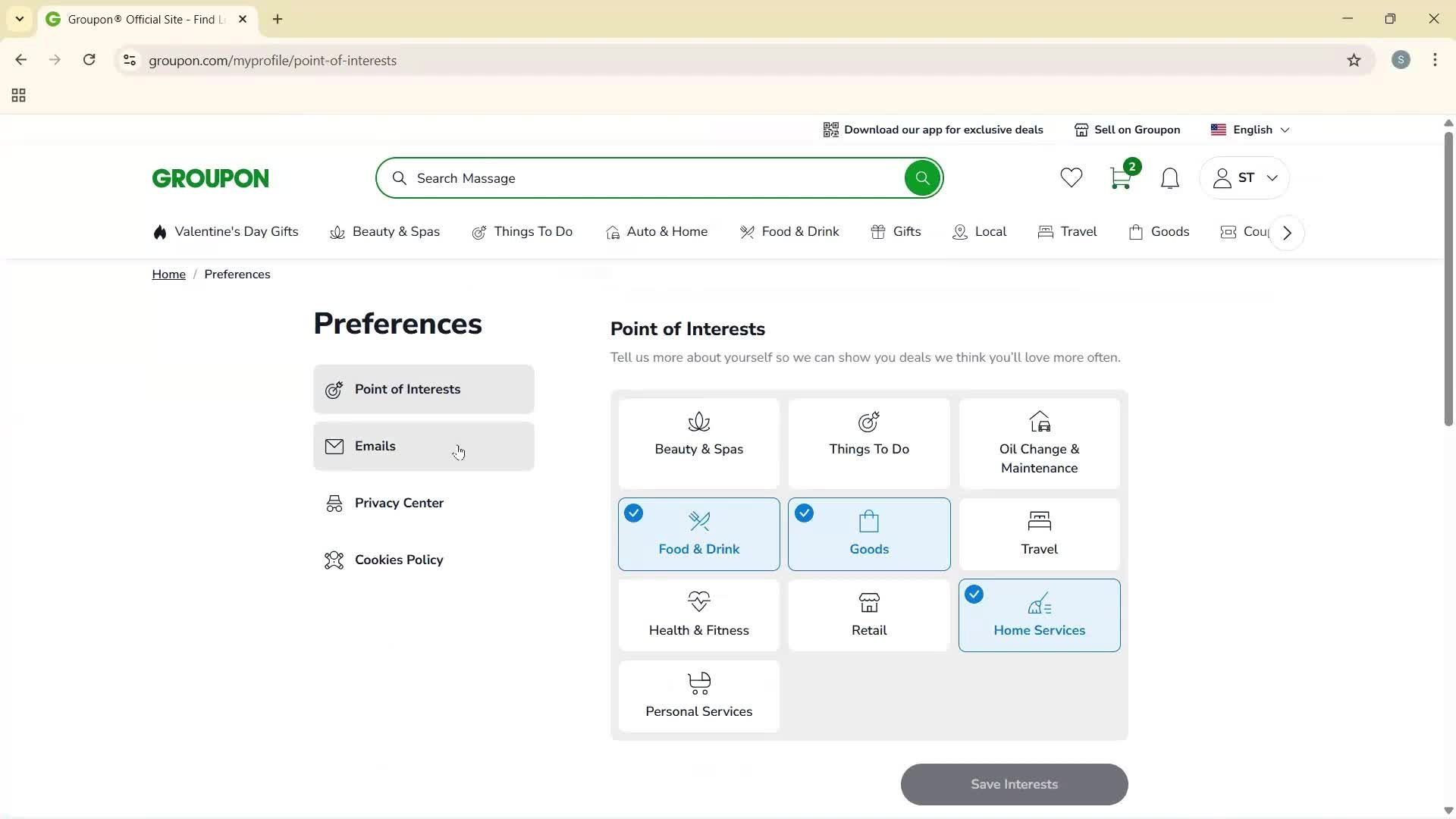Open the shopping cart with 2 items
1456x819 pixels.
click(1120, 177)
